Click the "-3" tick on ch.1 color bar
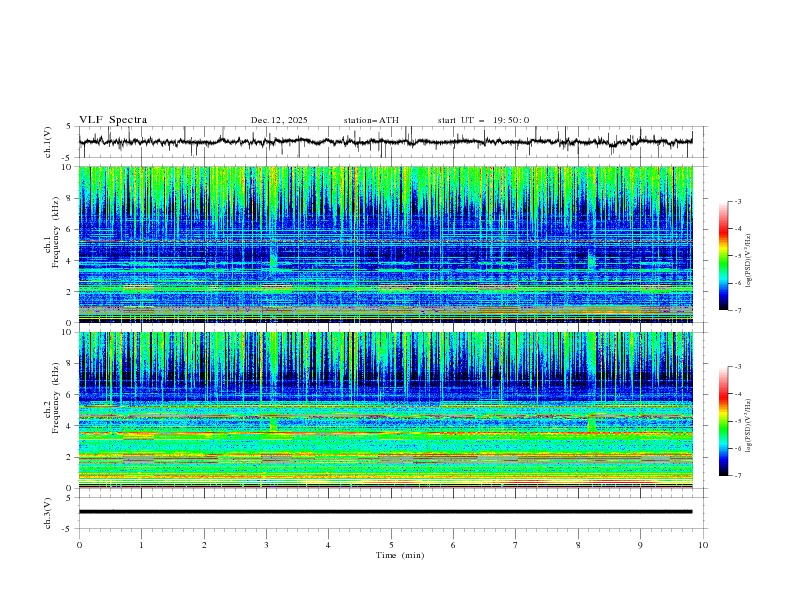This screenshot has height=612, width=792. (737, 201)
